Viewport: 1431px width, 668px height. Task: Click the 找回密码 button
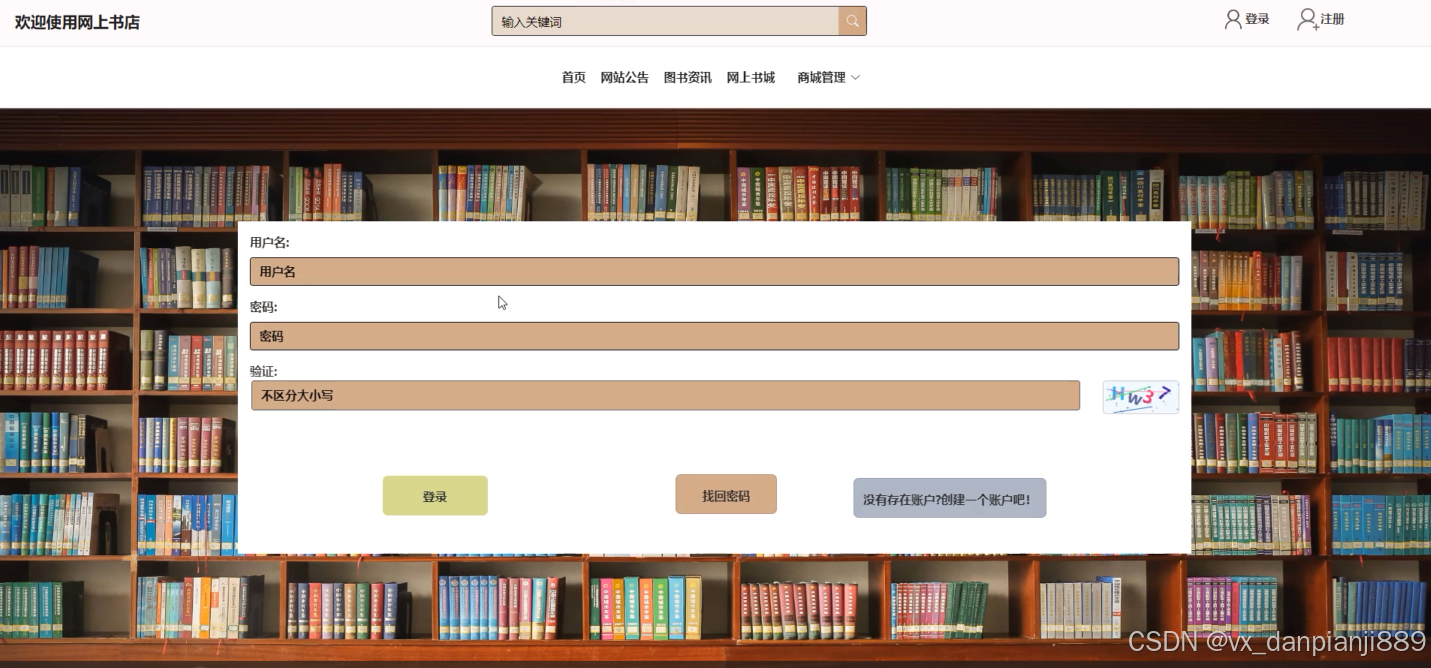[726, 494]
